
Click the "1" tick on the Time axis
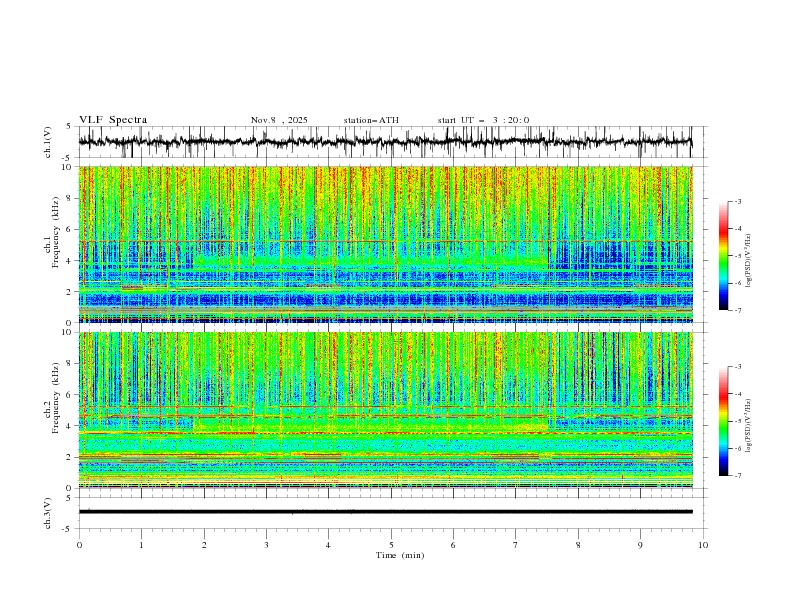pos(141,545)
